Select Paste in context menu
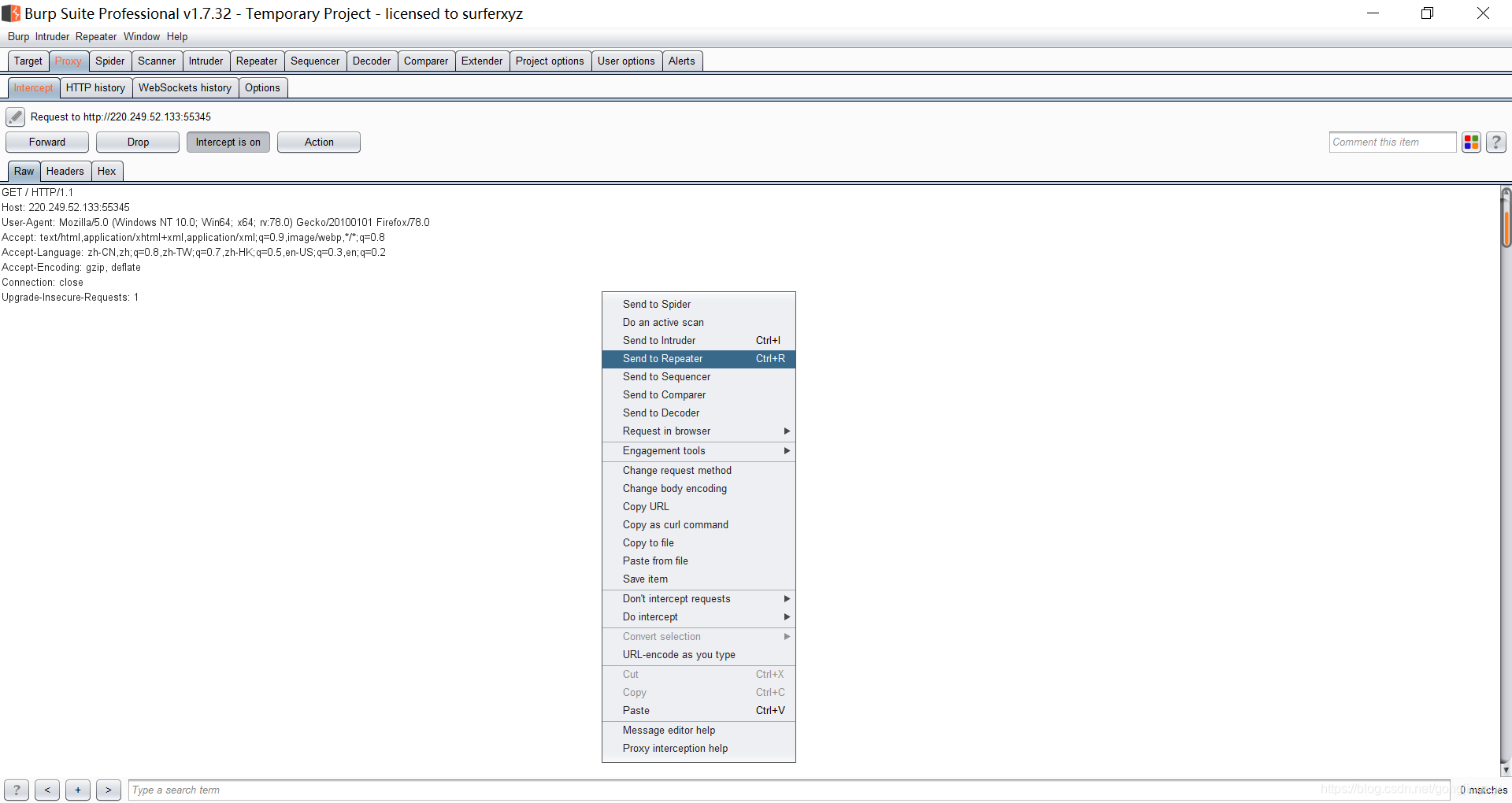1512x803 pixels. click(699, 711)
